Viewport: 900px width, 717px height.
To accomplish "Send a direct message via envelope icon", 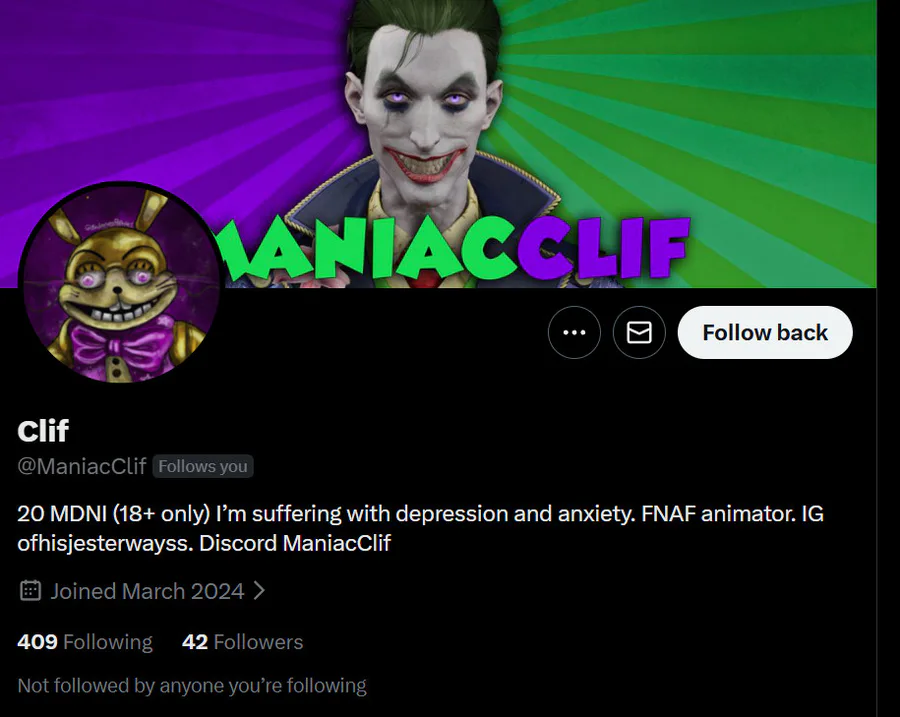I will 639,332.
